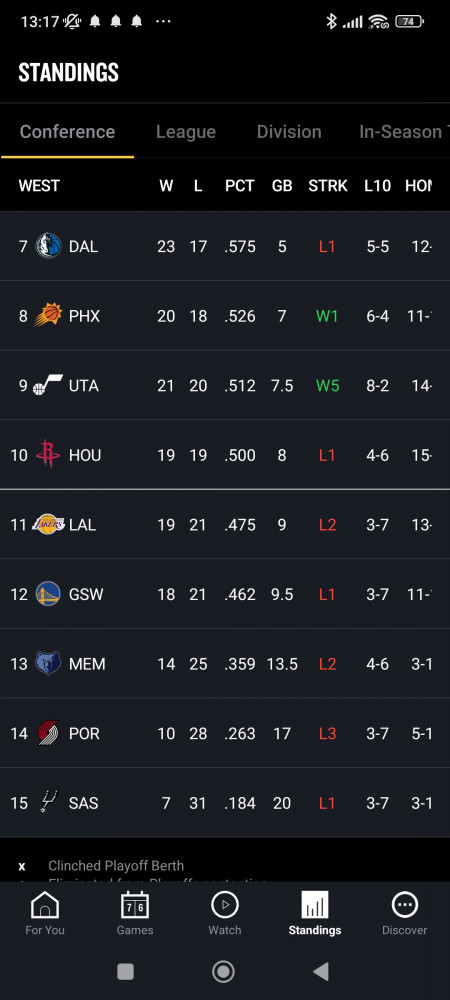Switch to the Division tab
This screenshot has height=1000, width=450.
point(289,132)
